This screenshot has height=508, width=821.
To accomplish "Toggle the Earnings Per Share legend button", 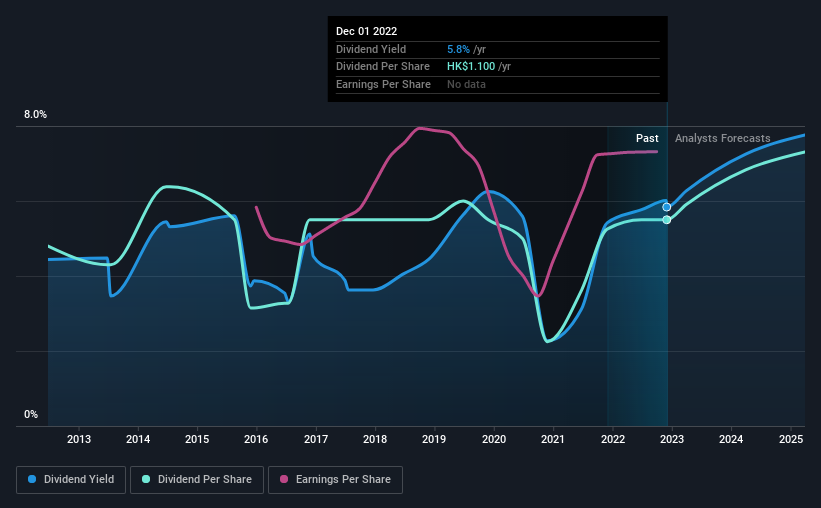I will 335,480.
